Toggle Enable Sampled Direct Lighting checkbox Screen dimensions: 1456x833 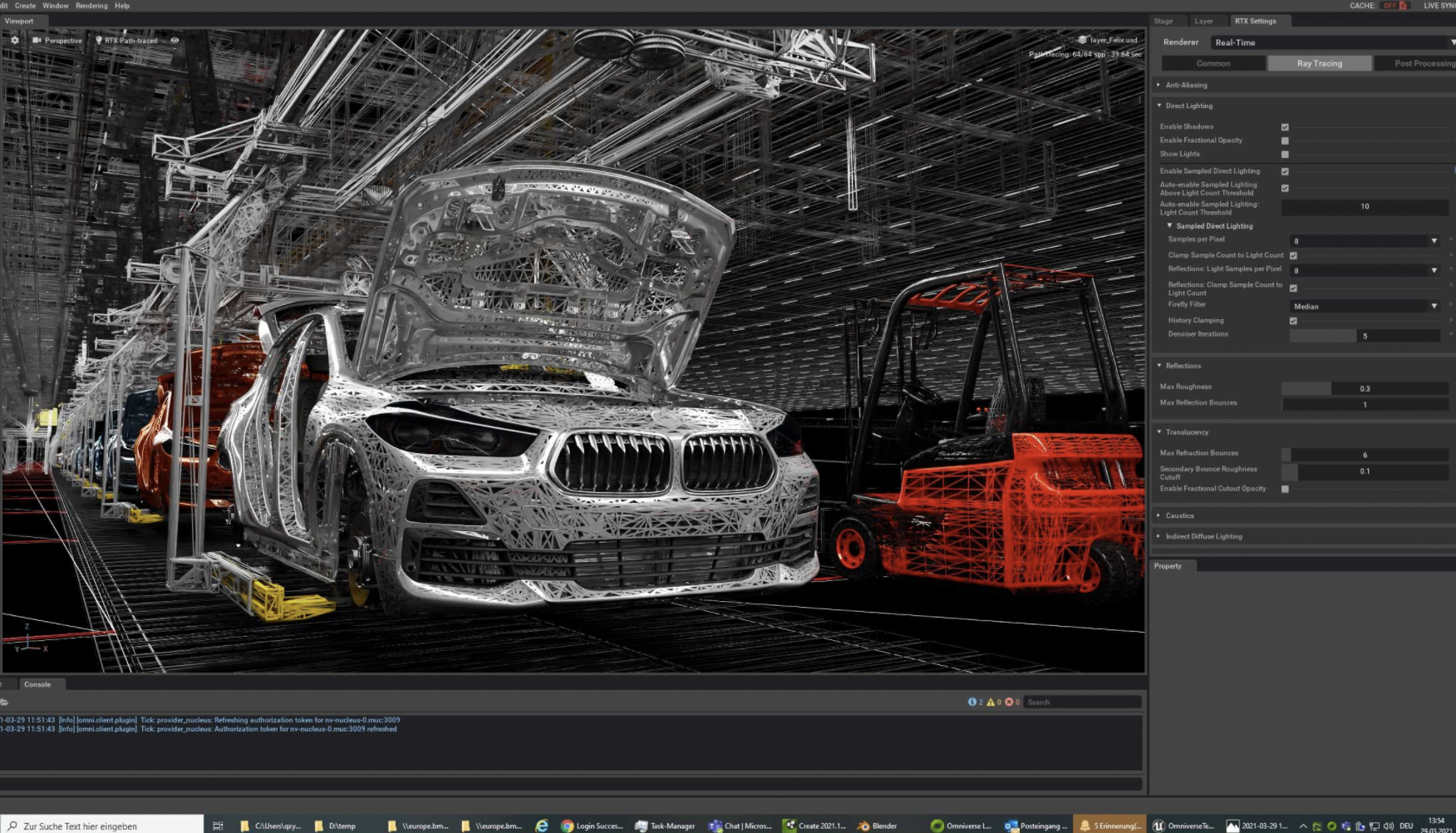[1285, 171]
